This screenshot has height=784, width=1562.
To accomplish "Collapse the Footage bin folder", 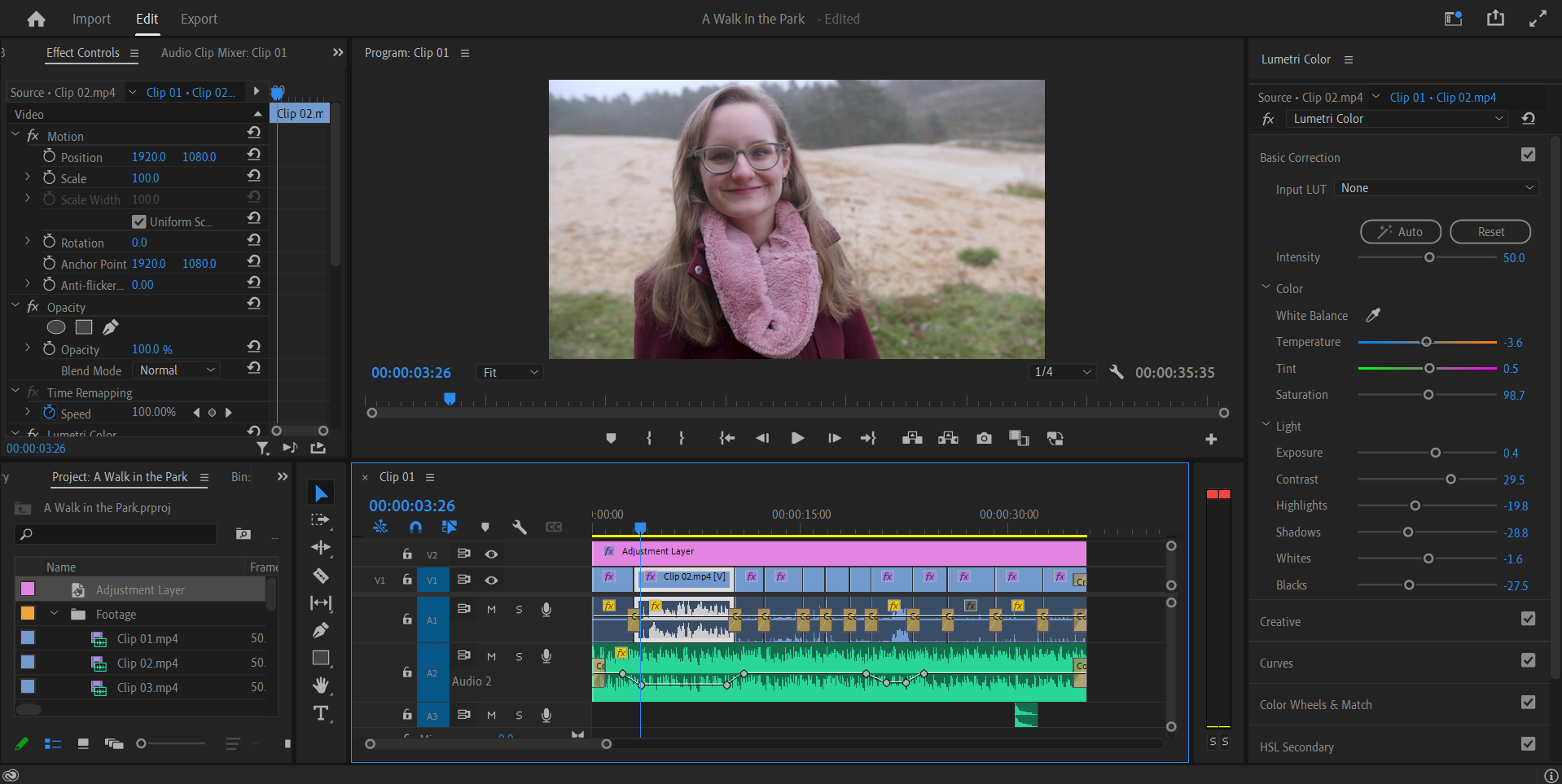I will click(x=55, y=613).
